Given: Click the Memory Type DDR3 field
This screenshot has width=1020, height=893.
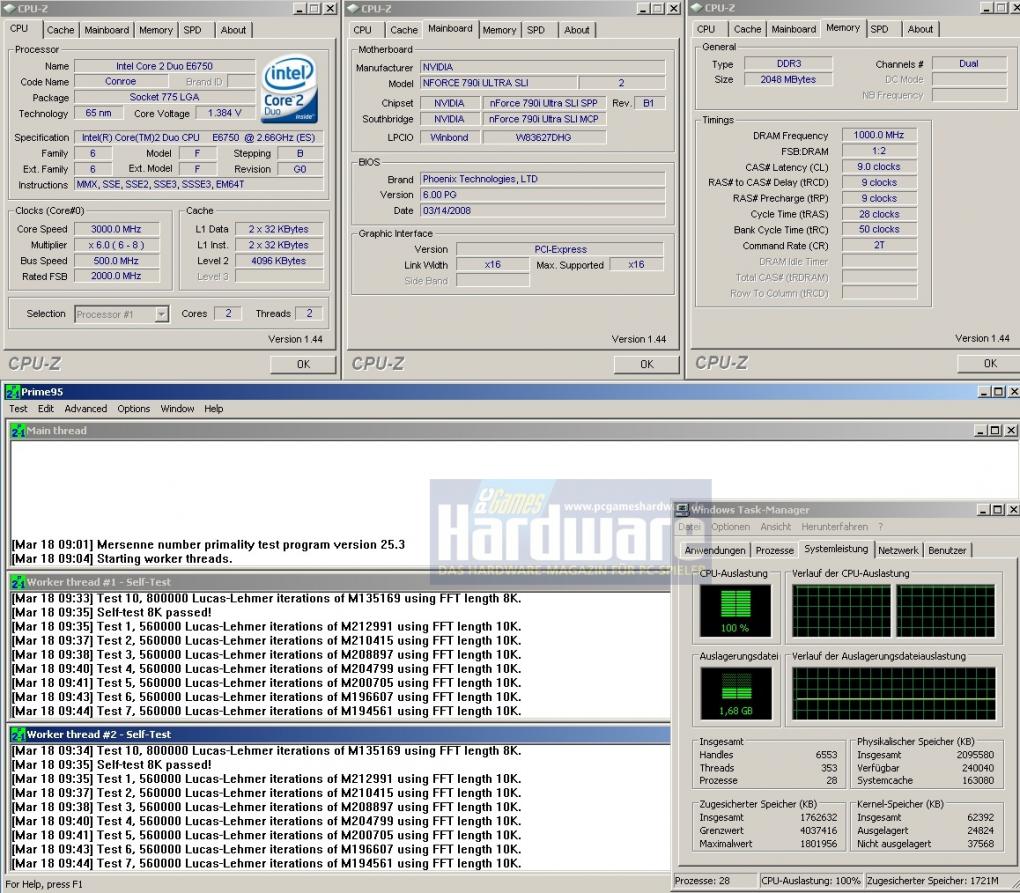Looking at the screenshot, I should coord(788,64).
